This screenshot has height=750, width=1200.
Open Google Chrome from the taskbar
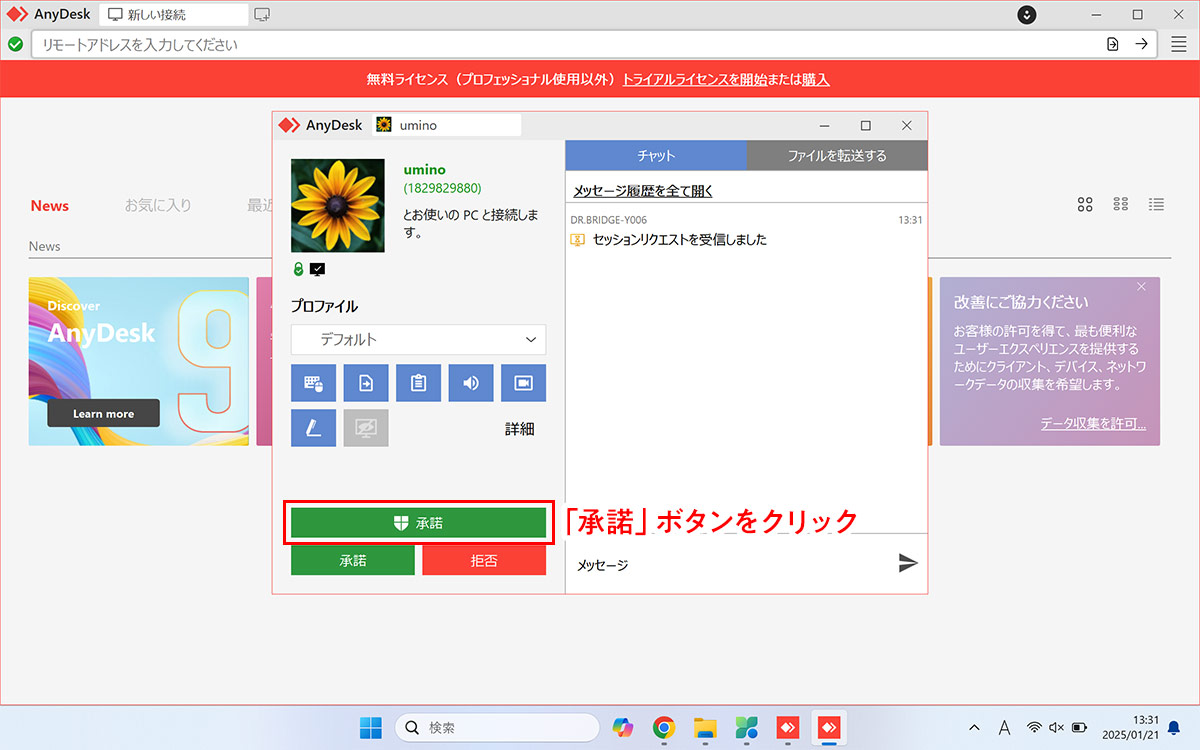point(664,727)
